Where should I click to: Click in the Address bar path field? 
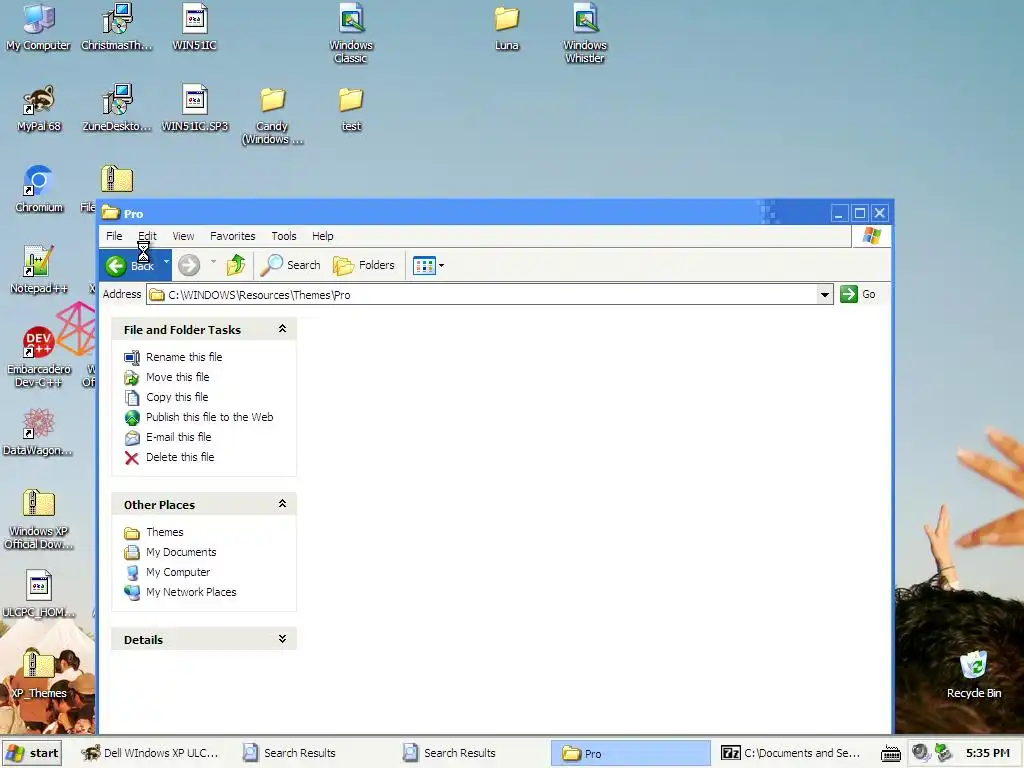[483, 295]
